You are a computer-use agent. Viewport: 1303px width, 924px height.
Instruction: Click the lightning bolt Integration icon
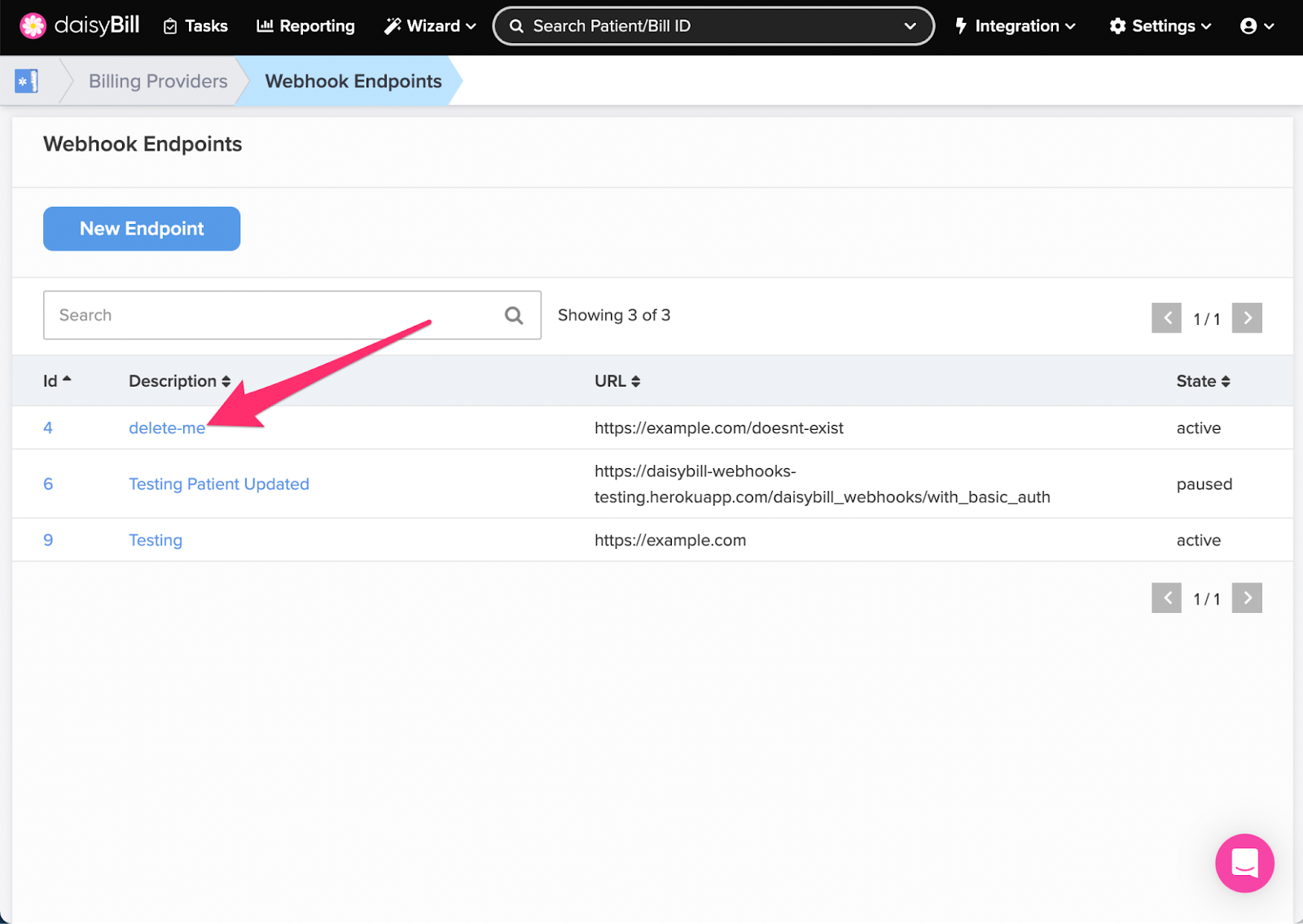coord(963,25)
